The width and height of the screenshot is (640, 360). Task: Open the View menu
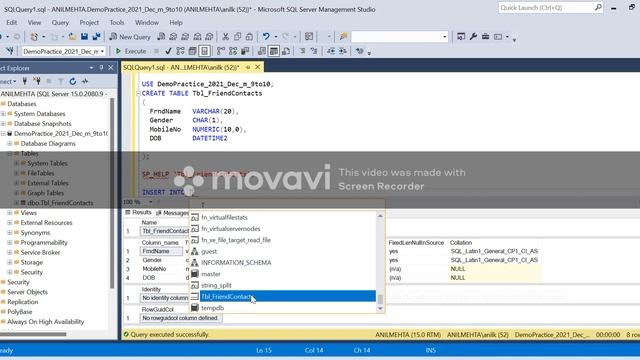(x=34, y=22)
